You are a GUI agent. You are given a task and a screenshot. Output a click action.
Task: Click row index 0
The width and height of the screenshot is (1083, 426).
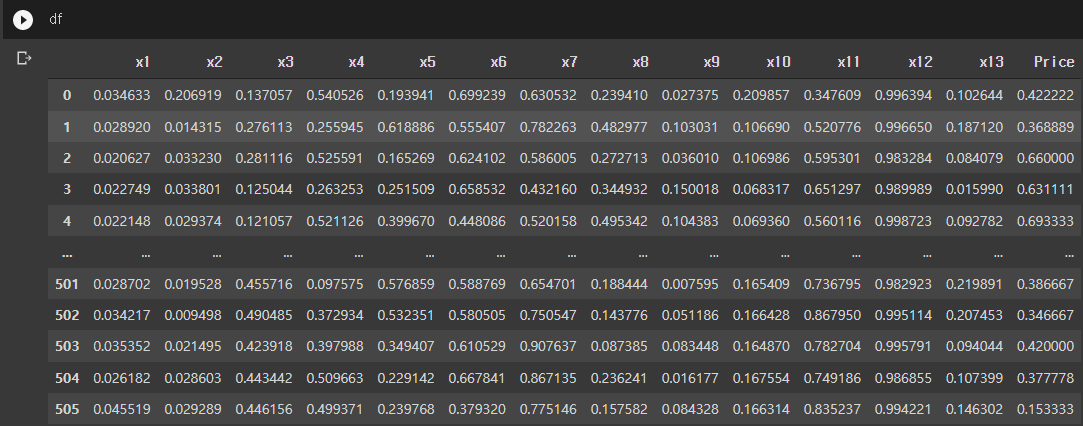click(67, 95)
